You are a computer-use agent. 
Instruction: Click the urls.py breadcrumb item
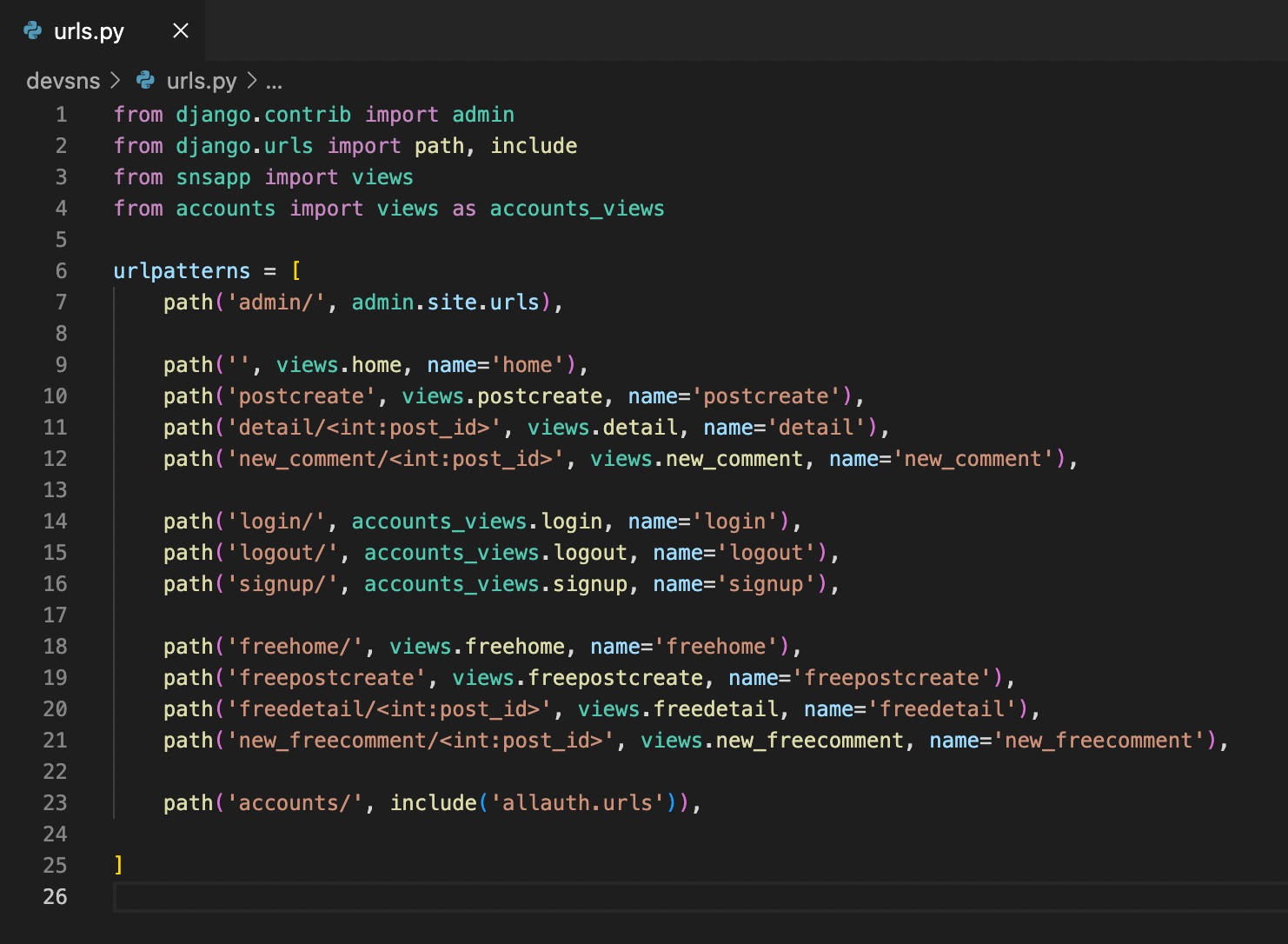click(x=202, y=81)
